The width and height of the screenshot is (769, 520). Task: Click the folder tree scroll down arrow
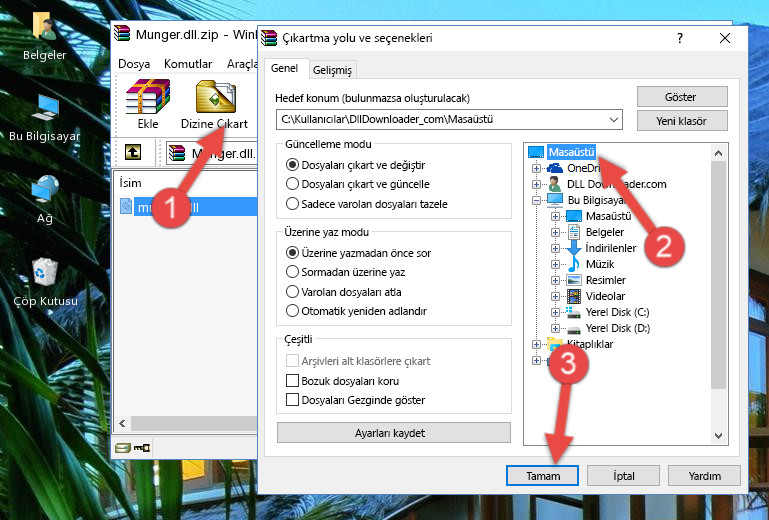point(718,435)
